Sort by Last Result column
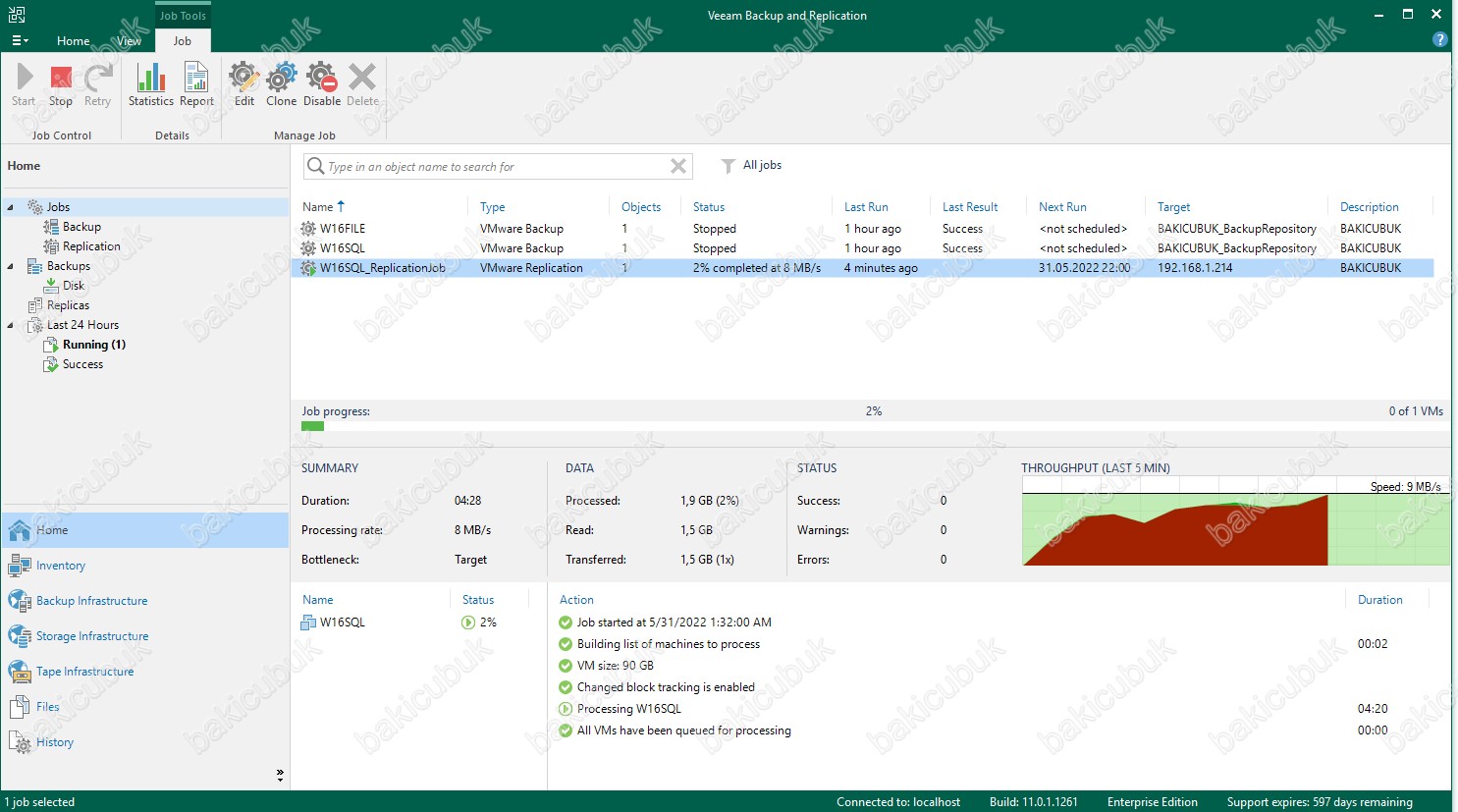Image resolution: width=1458 pixels, height=812 pixels. 970,207
